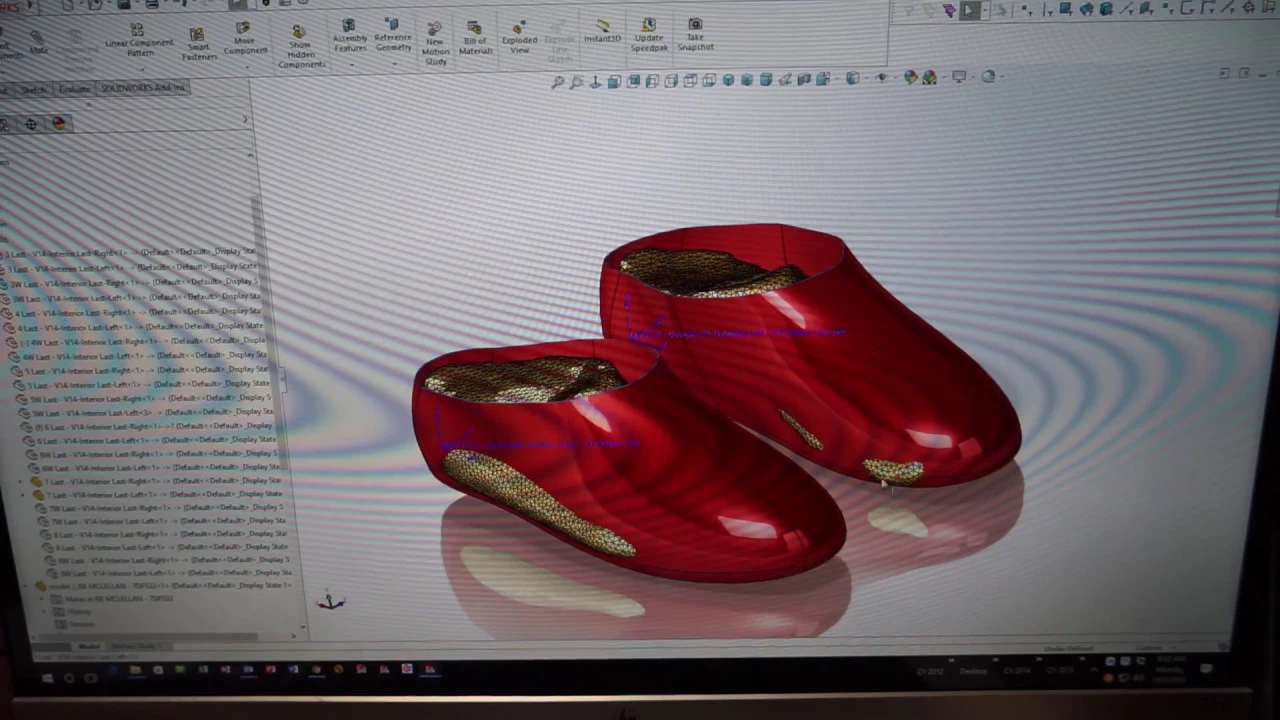Select Zoom to Area magnifier icon
Screen dimensions: 1280x720
[x=576, y=82]
